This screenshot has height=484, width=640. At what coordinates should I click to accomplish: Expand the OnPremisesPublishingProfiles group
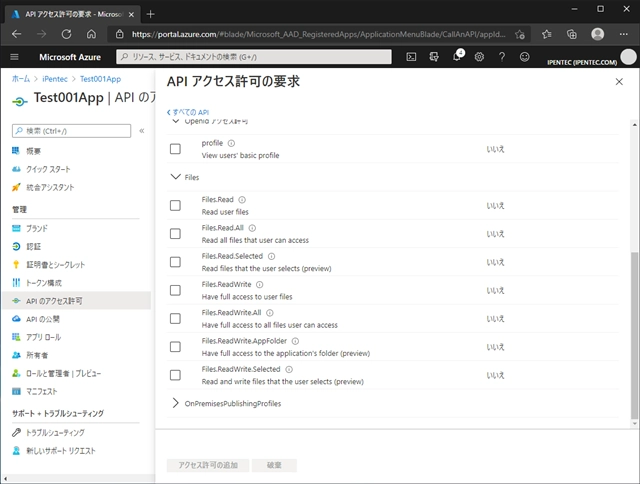pos(176,403)
